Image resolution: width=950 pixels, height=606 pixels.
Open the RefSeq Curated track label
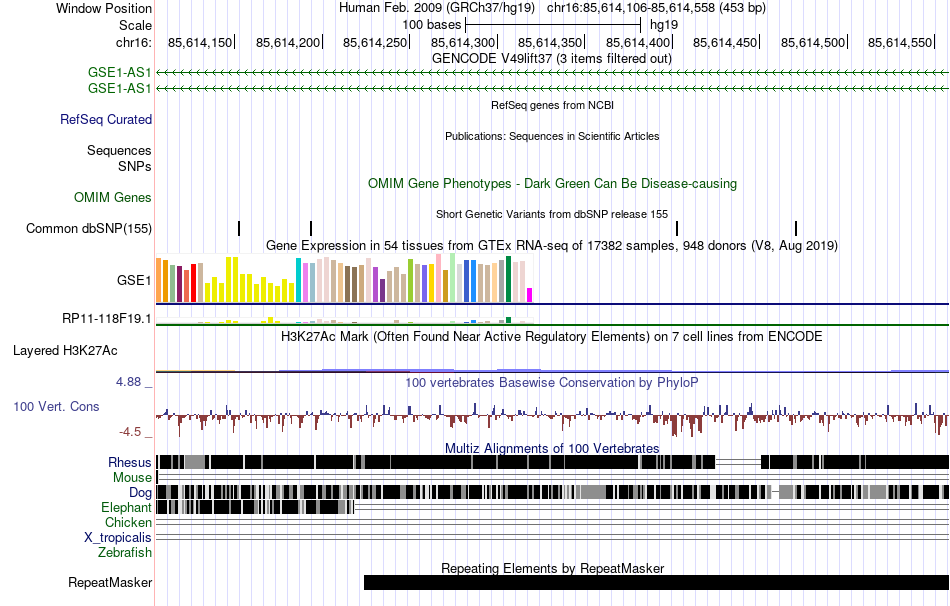(x=105, y=119)
